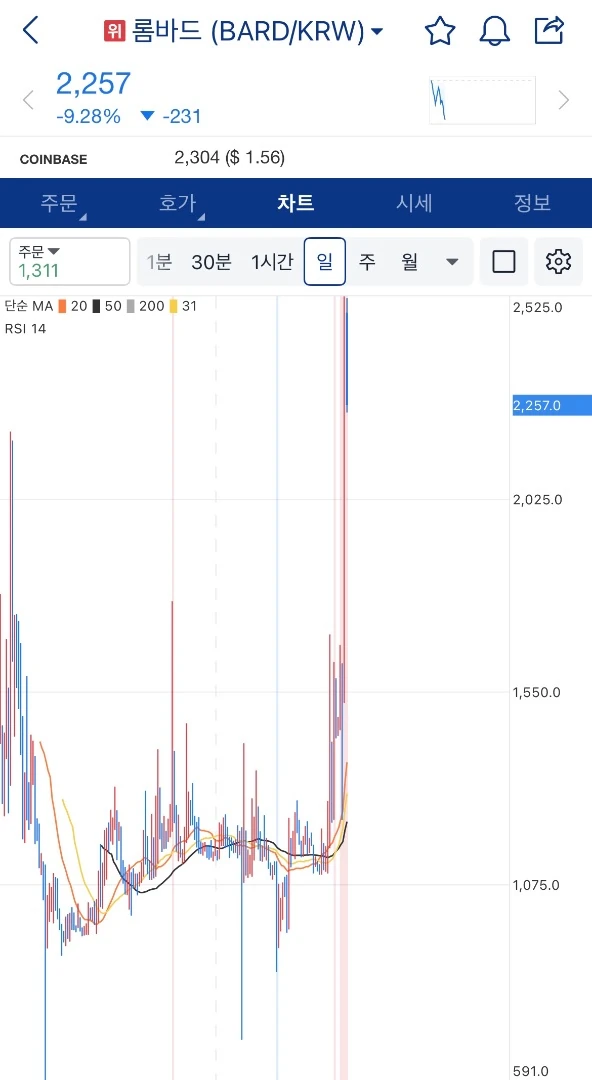
Task: Share this coin with the share icon
Action: pyautogui.click(x=549, y=30)
